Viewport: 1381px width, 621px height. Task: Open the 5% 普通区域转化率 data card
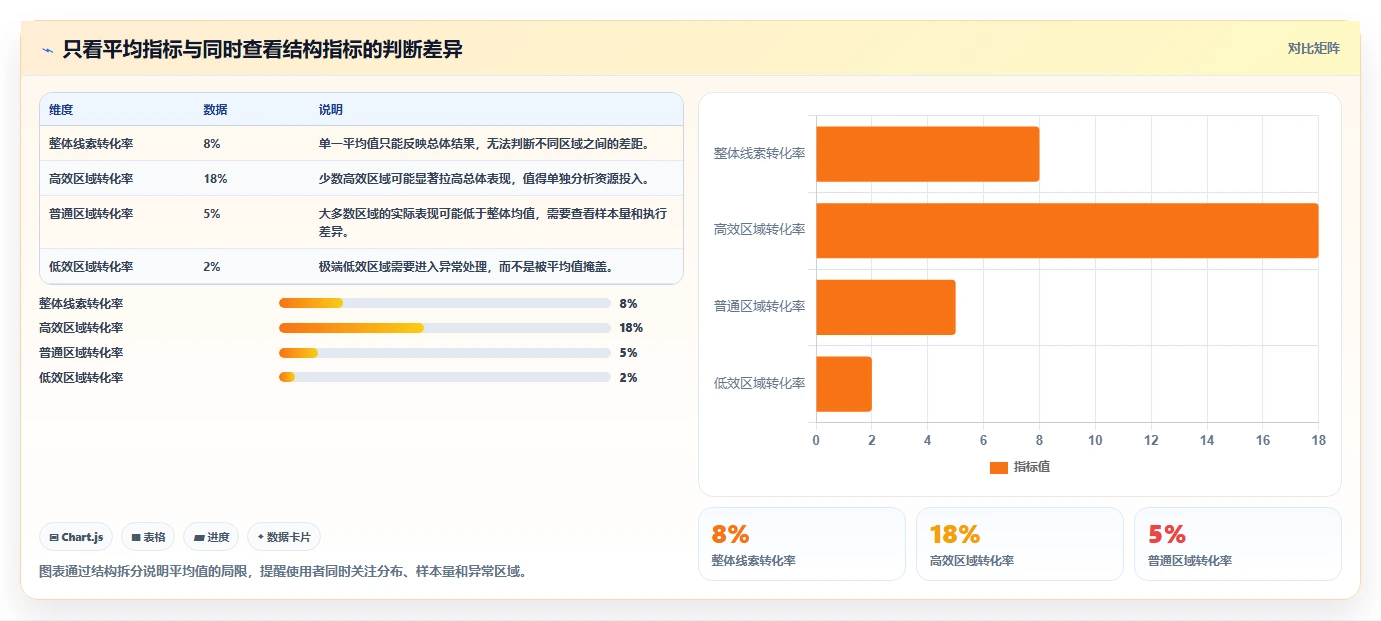(x=1238, y=544)
